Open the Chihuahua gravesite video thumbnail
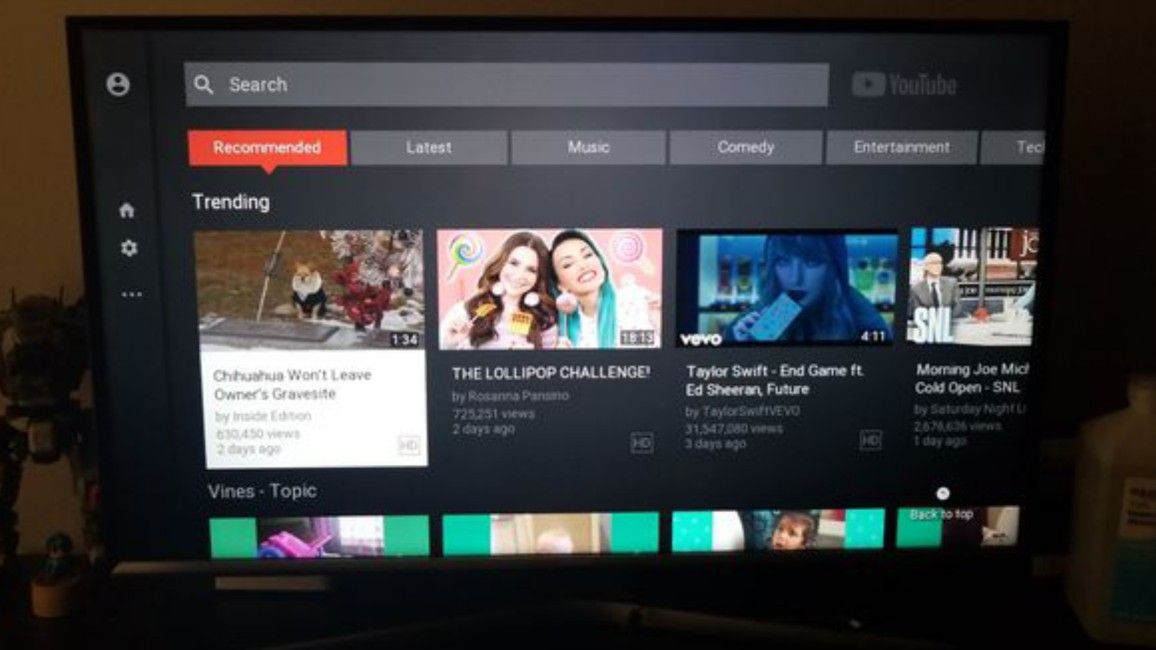 click(310, 290)
